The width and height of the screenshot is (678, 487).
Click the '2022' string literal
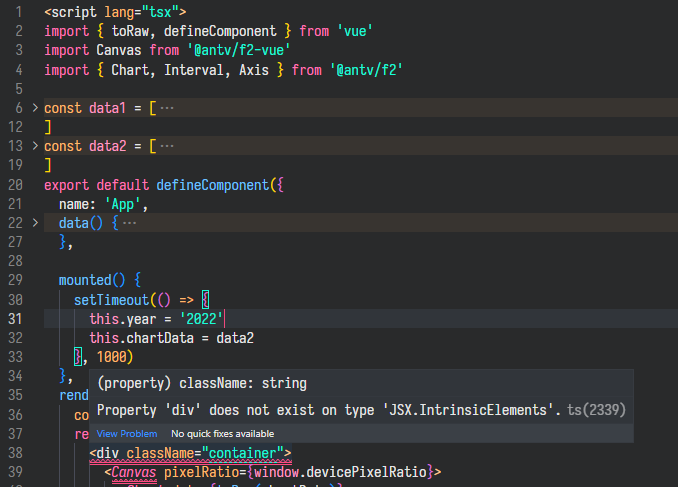point(201,319)
